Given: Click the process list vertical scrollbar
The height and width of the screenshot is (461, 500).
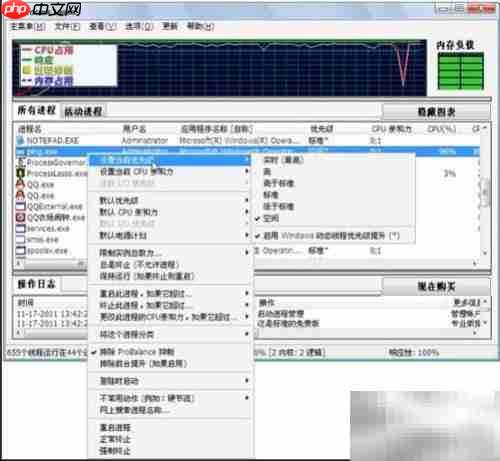Looking at the screenshot, I should [x=485, y=193].
